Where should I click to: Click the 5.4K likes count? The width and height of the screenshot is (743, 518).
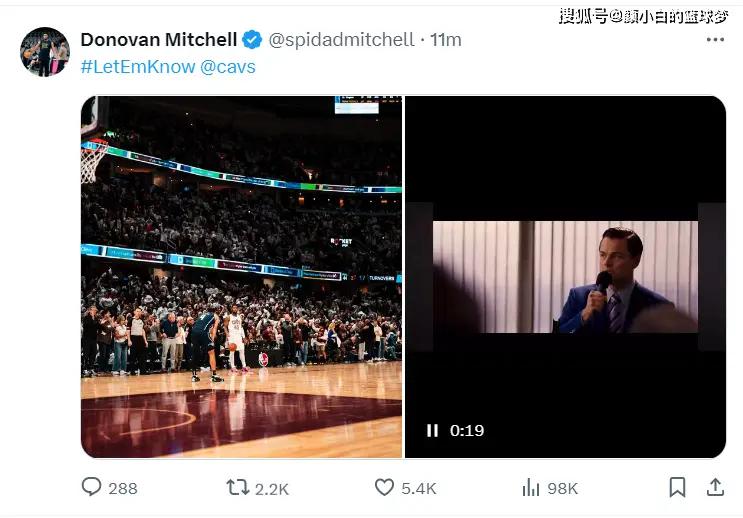click(418, 488)
